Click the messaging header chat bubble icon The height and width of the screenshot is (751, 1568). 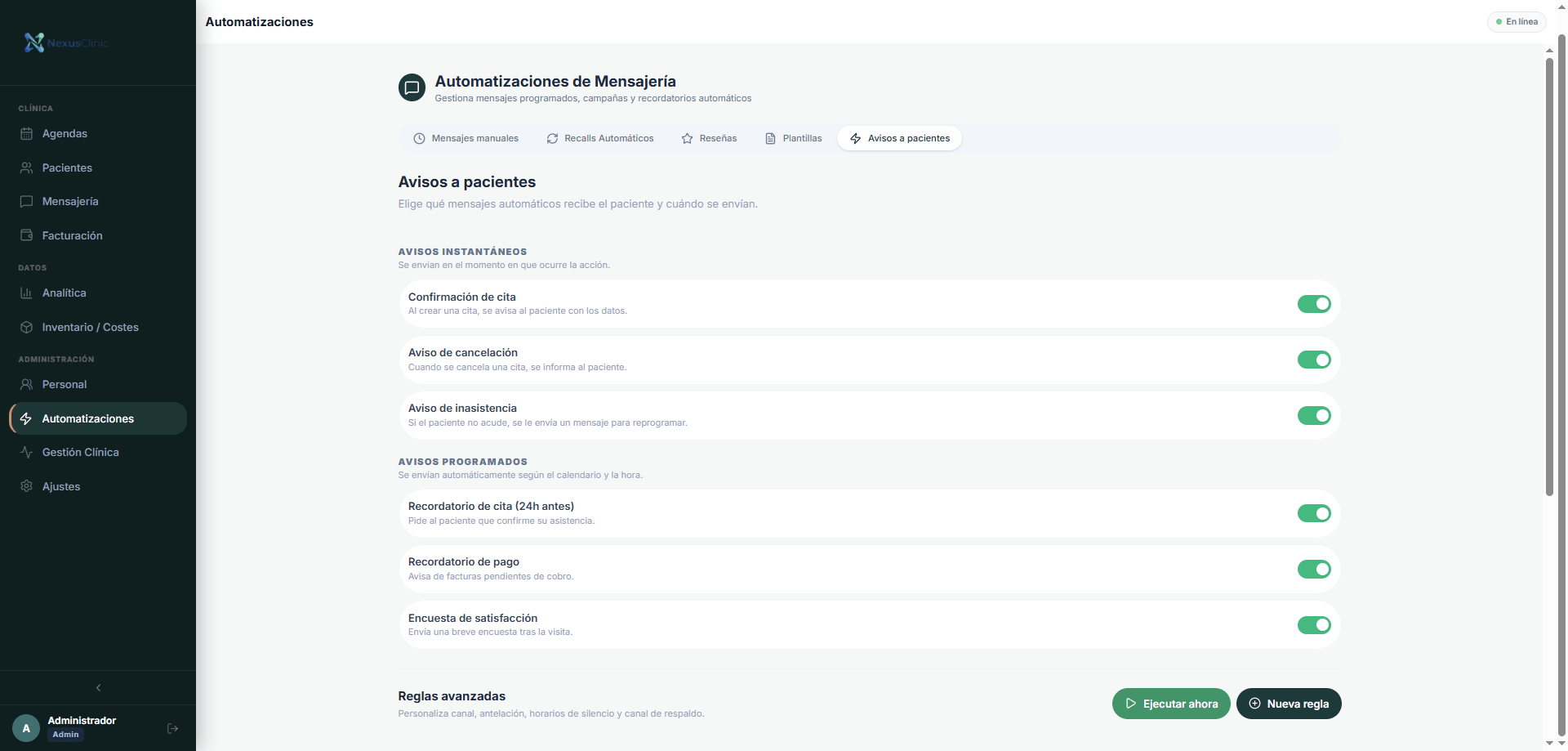[412, 87]
